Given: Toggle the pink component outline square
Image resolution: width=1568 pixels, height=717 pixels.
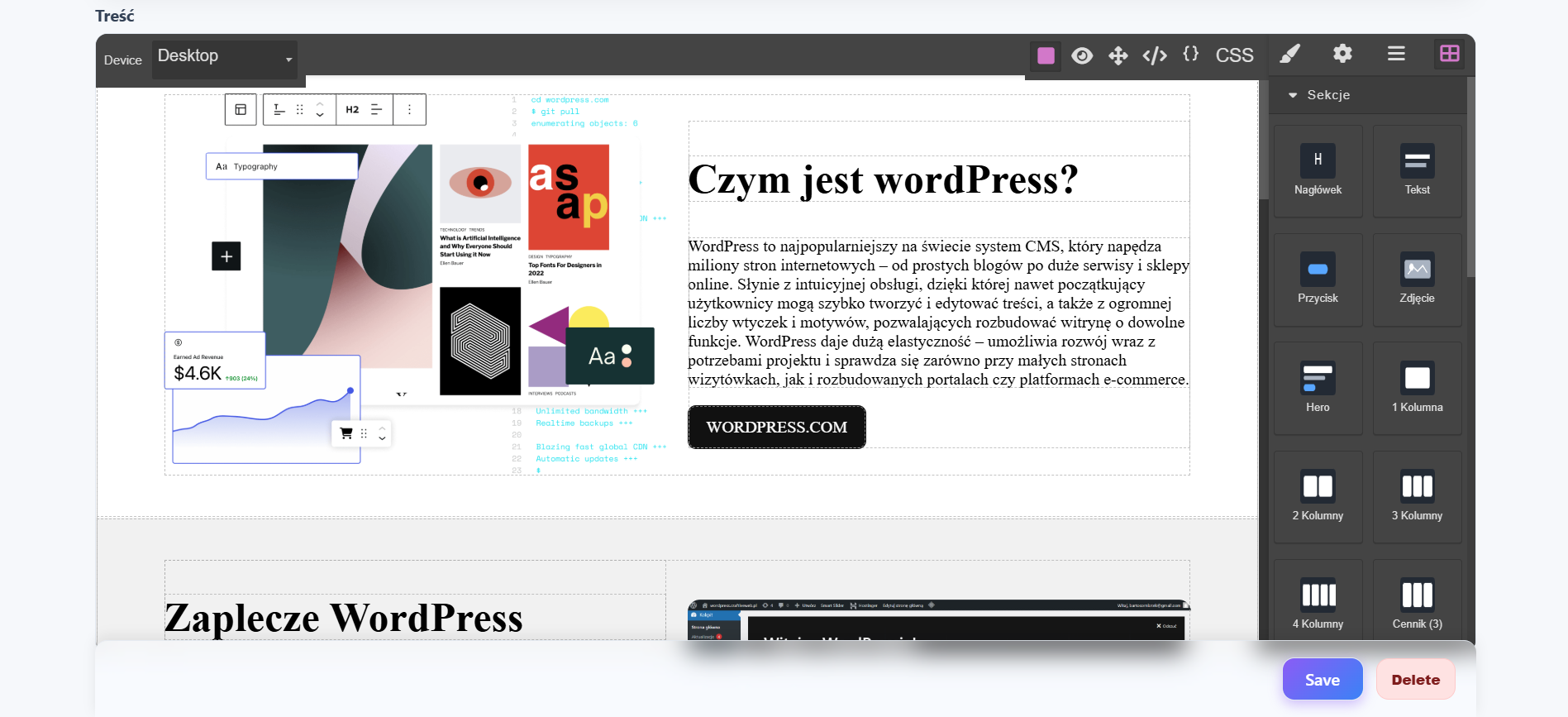Looking at the screenshot, I should pos(1046,55).
